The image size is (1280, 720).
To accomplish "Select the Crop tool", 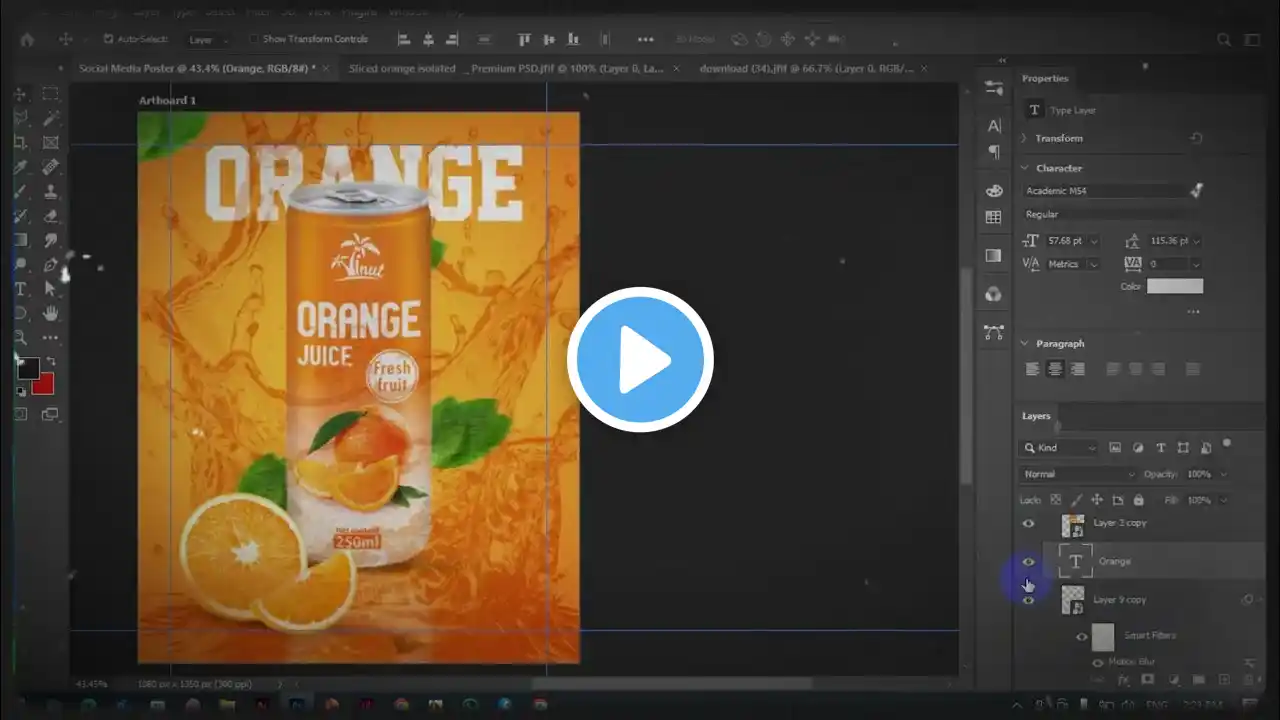I will tap(19, 143).
